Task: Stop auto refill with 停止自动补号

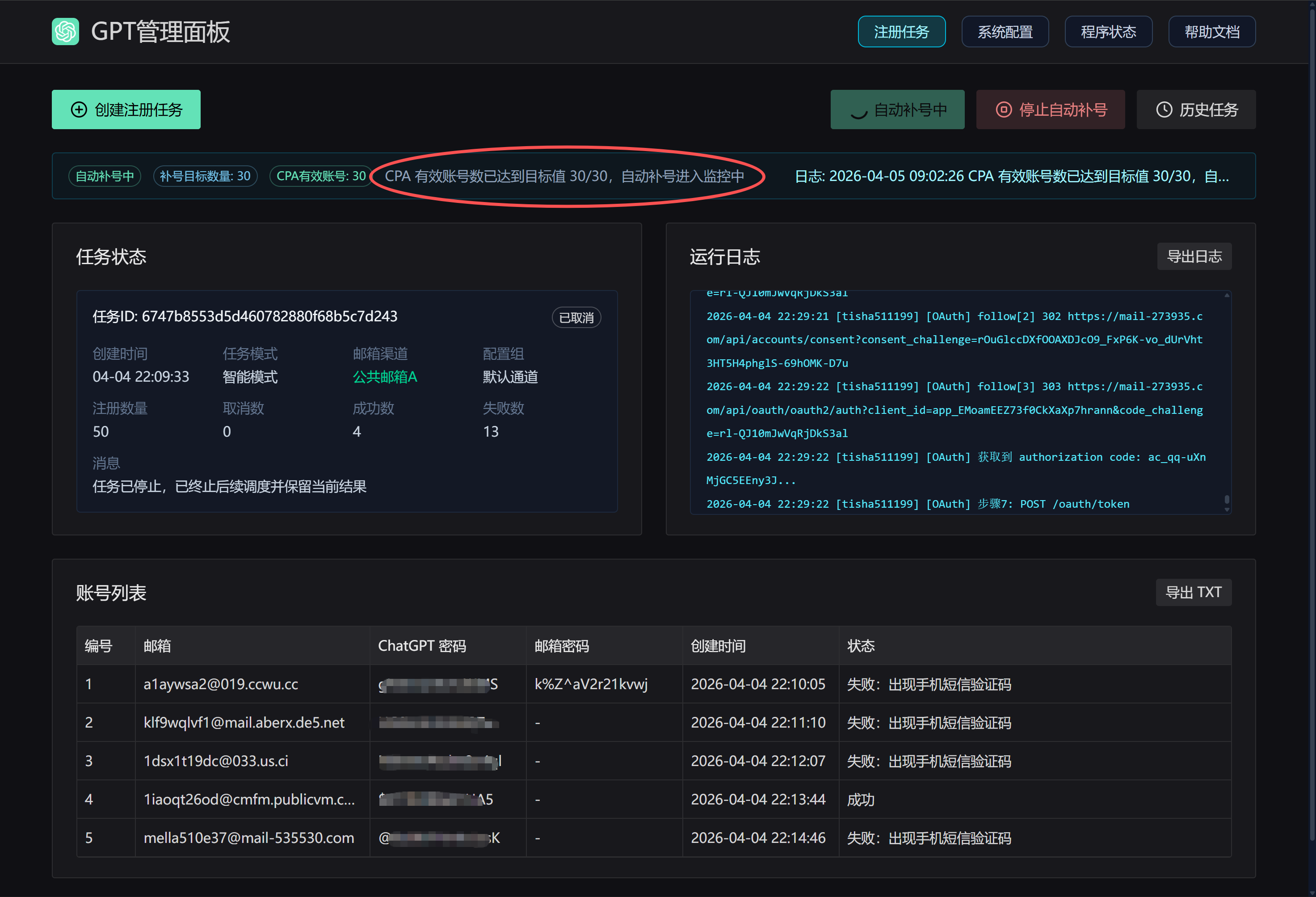Action: pyautogui.click(x=1051, y=110)
